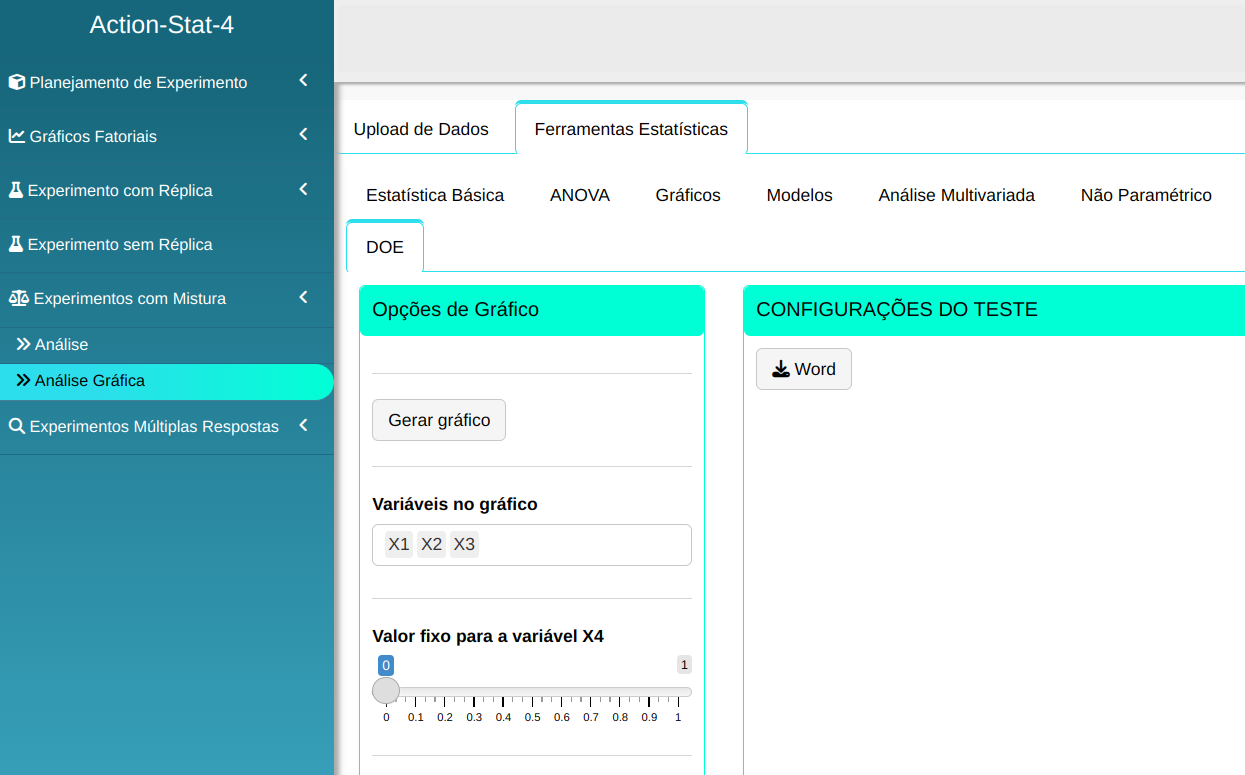Click the cube icon beside Planejamento de Experimento
This screenshot has height=775, width=1245.
pos(17,82)
